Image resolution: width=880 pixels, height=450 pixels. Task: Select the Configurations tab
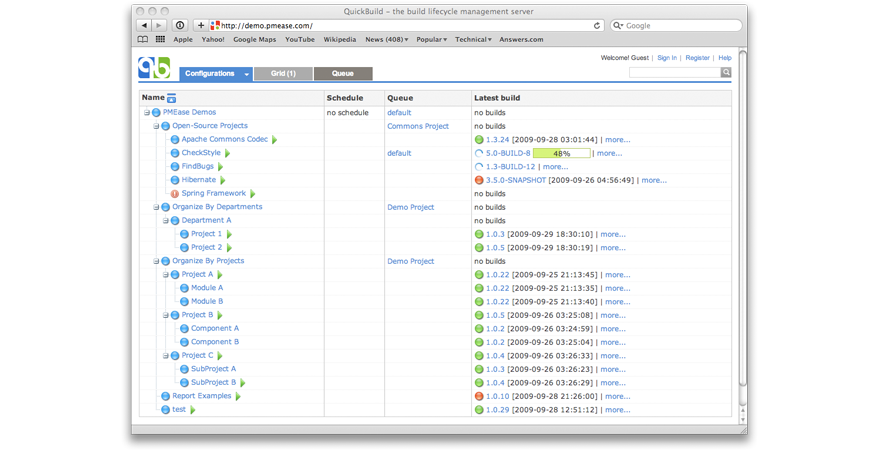tap(210, 74)
